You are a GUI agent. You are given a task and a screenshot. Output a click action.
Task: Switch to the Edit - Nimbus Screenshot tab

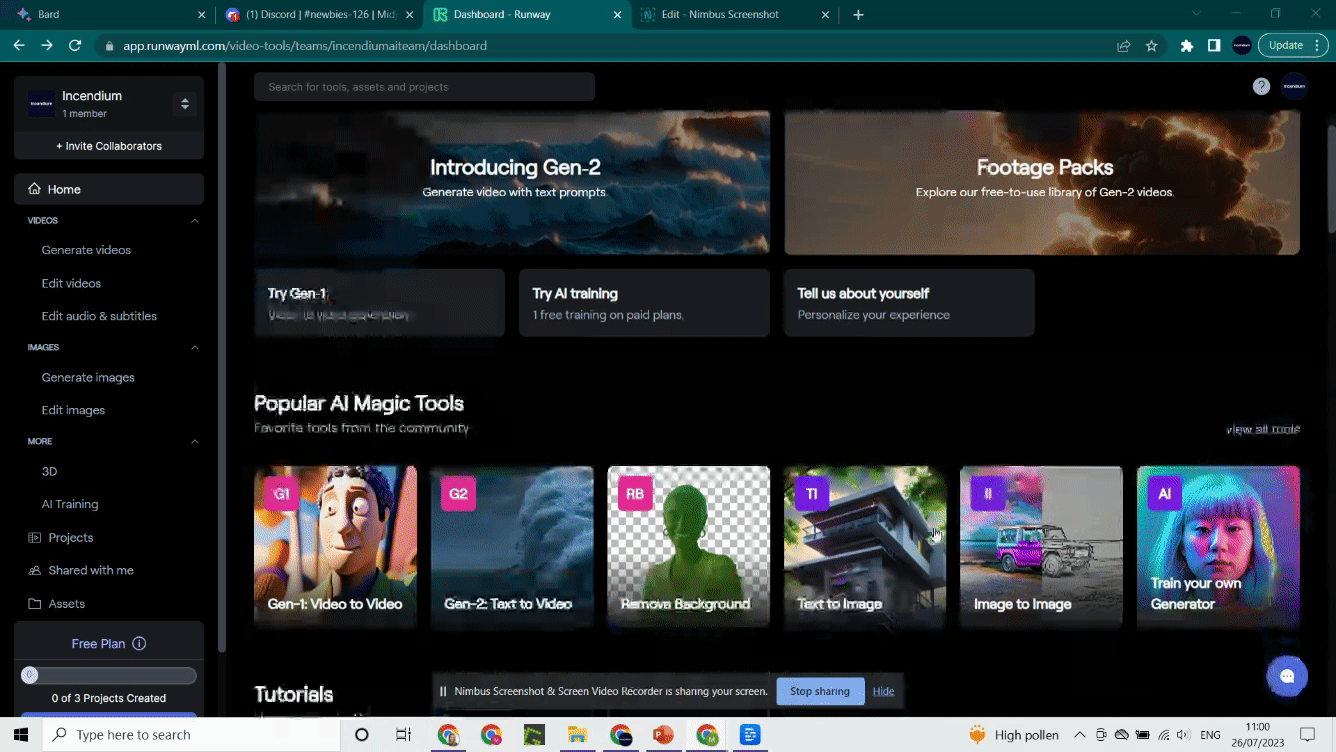tap(735, 15)
